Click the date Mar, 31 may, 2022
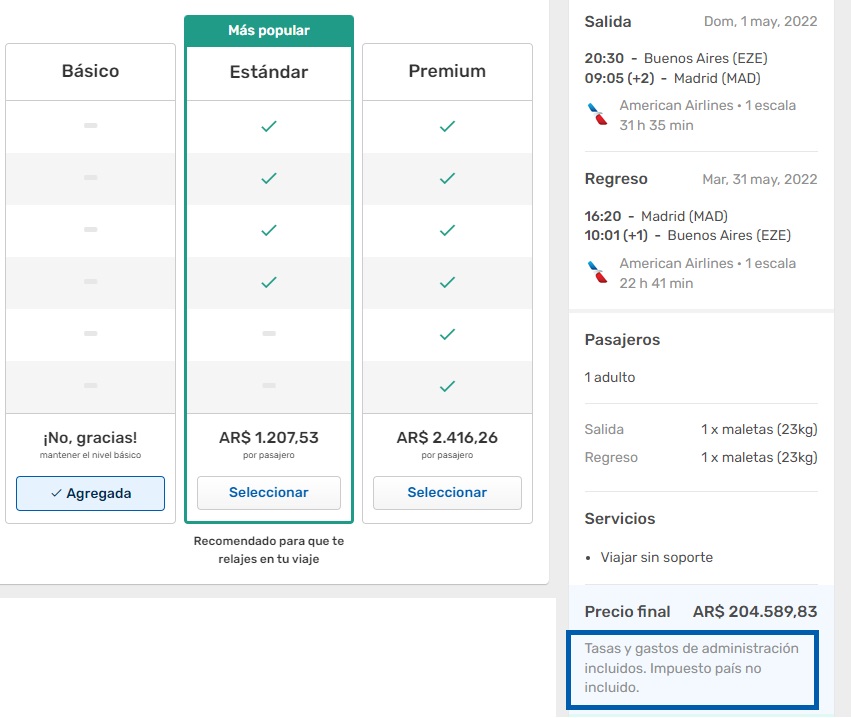The height and width of the screenshot is (718, 851). click(x=760, y=179)
